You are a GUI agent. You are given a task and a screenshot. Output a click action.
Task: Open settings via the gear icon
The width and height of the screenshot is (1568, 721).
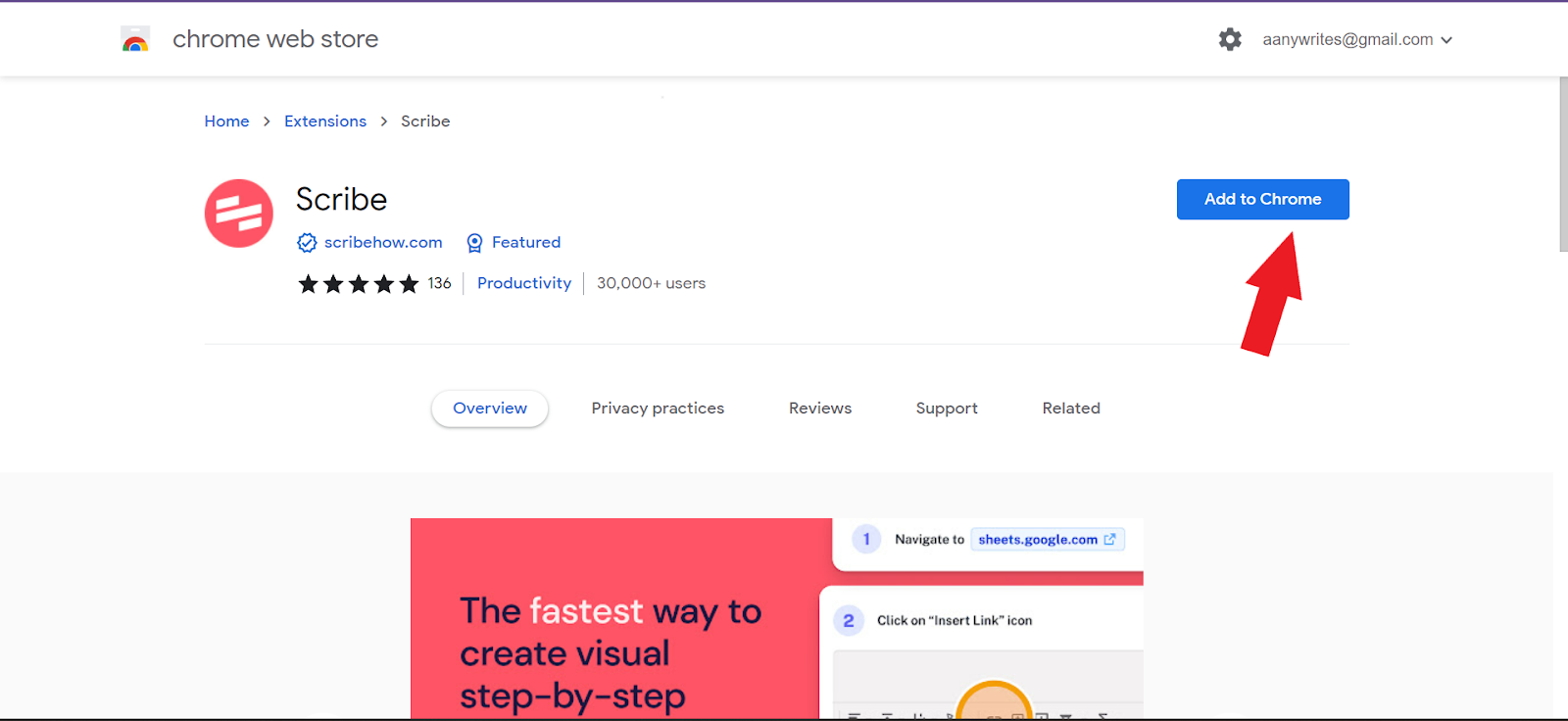[1230, 39]
